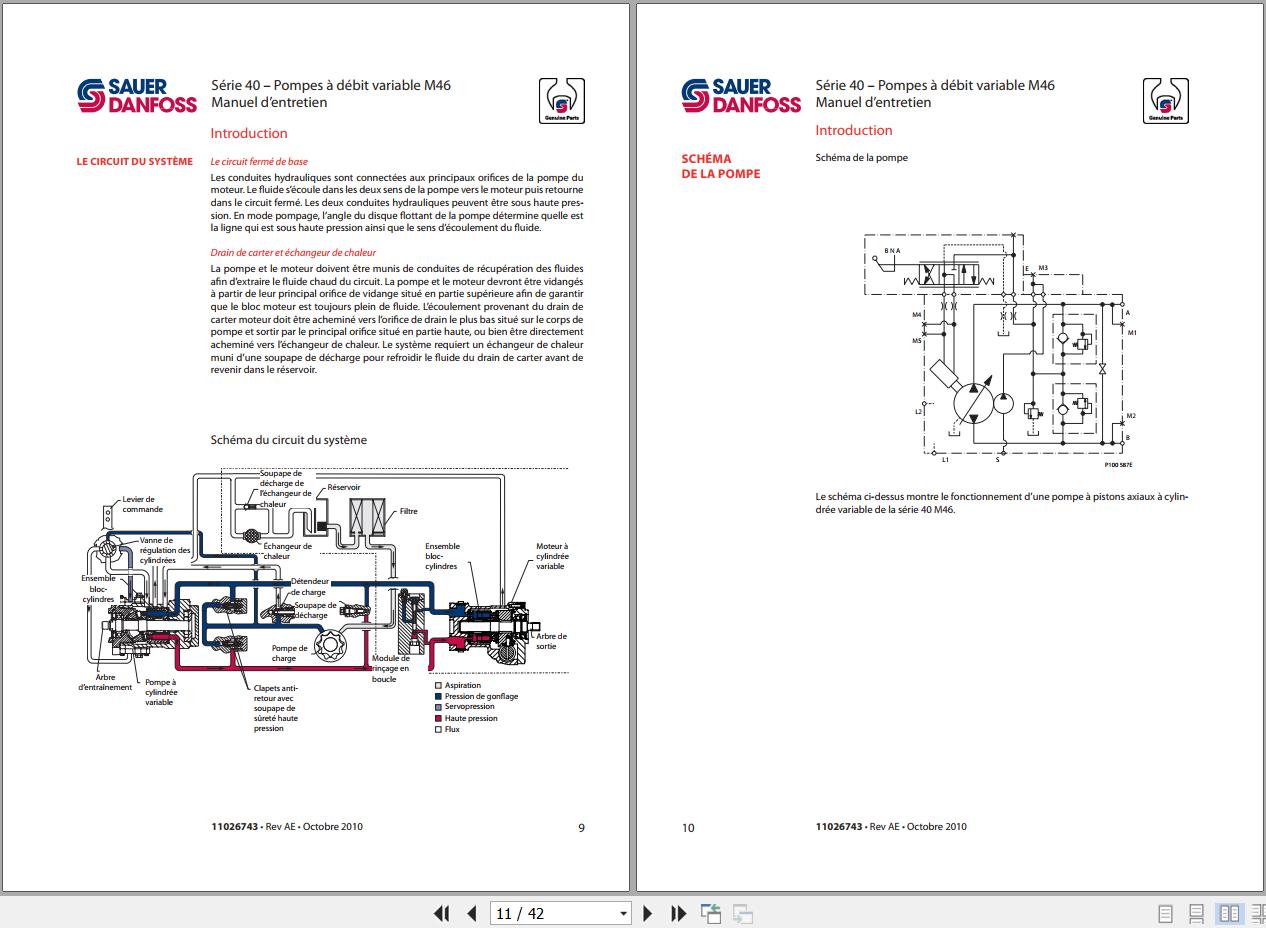1266x928 pixels.
Task: Click the go to previous view icon
Action: pos(711,913)
